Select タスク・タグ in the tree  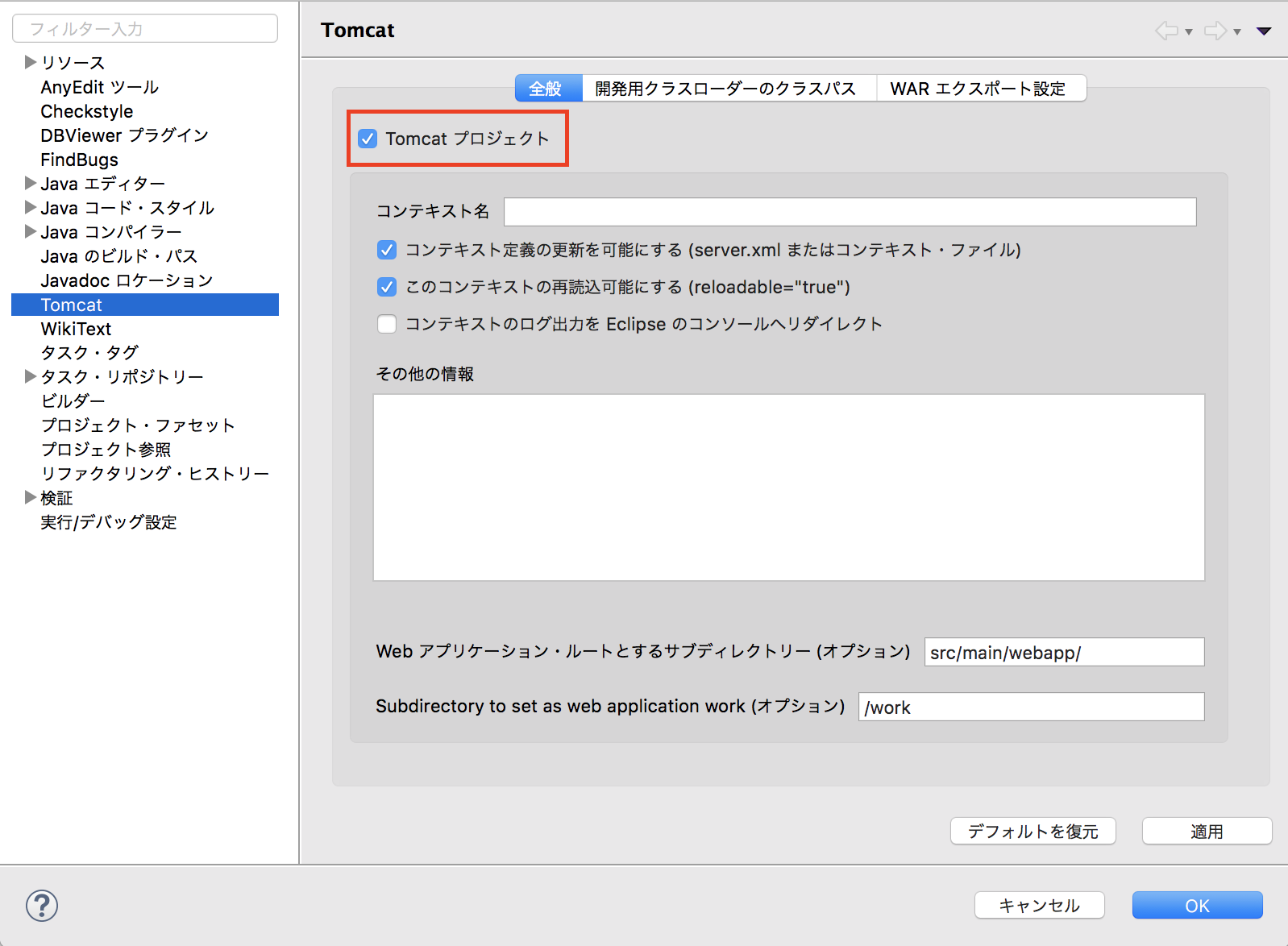(x=89, y=353)
